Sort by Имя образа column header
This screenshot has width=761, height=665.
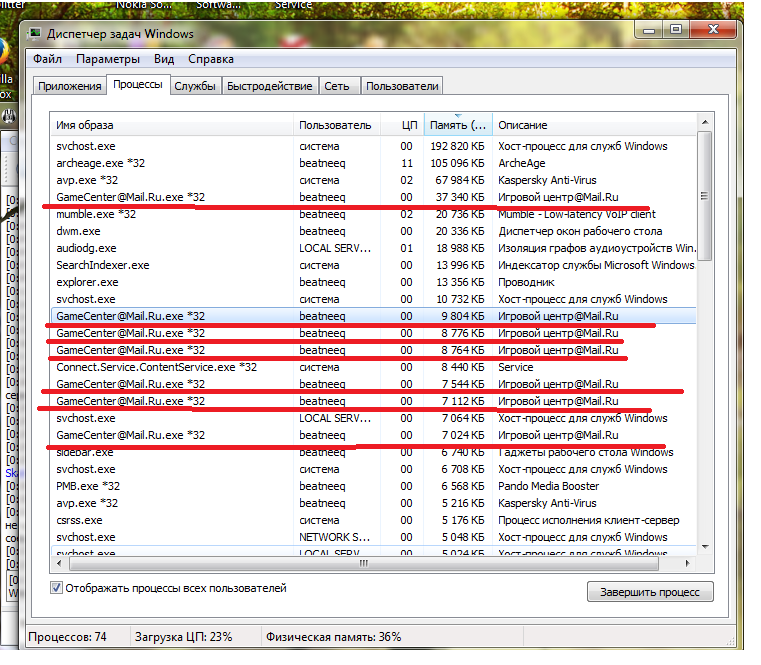click(x=172, y=125)
